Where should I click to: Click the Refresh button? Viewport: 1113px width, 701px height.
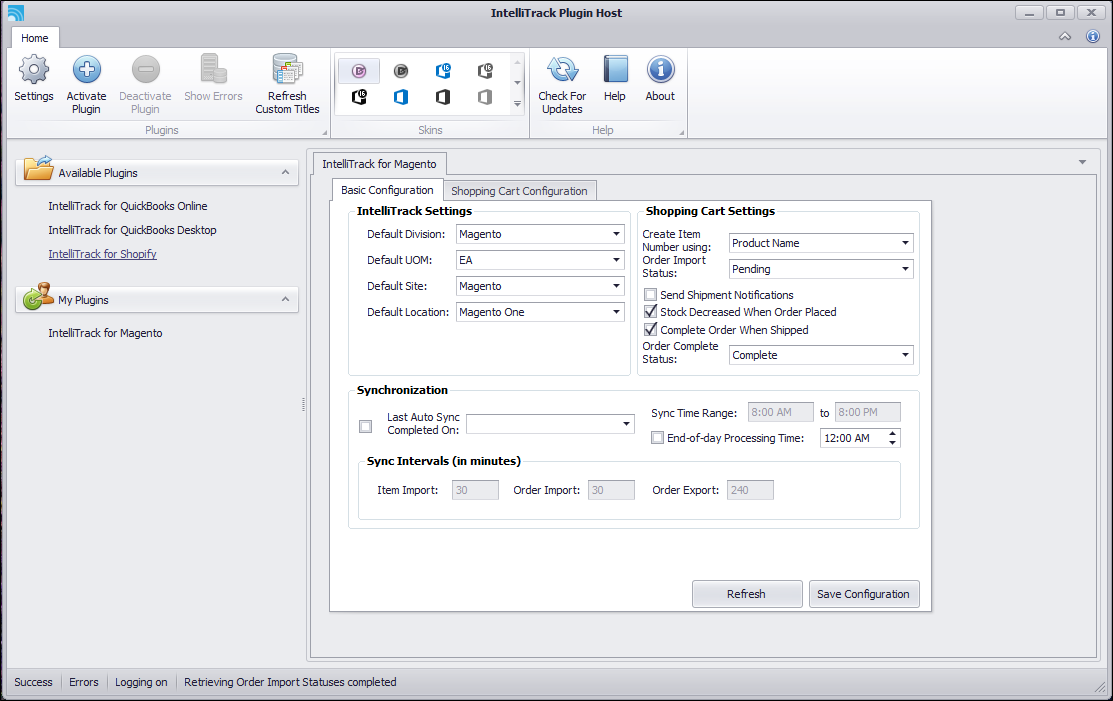point(747,594)
